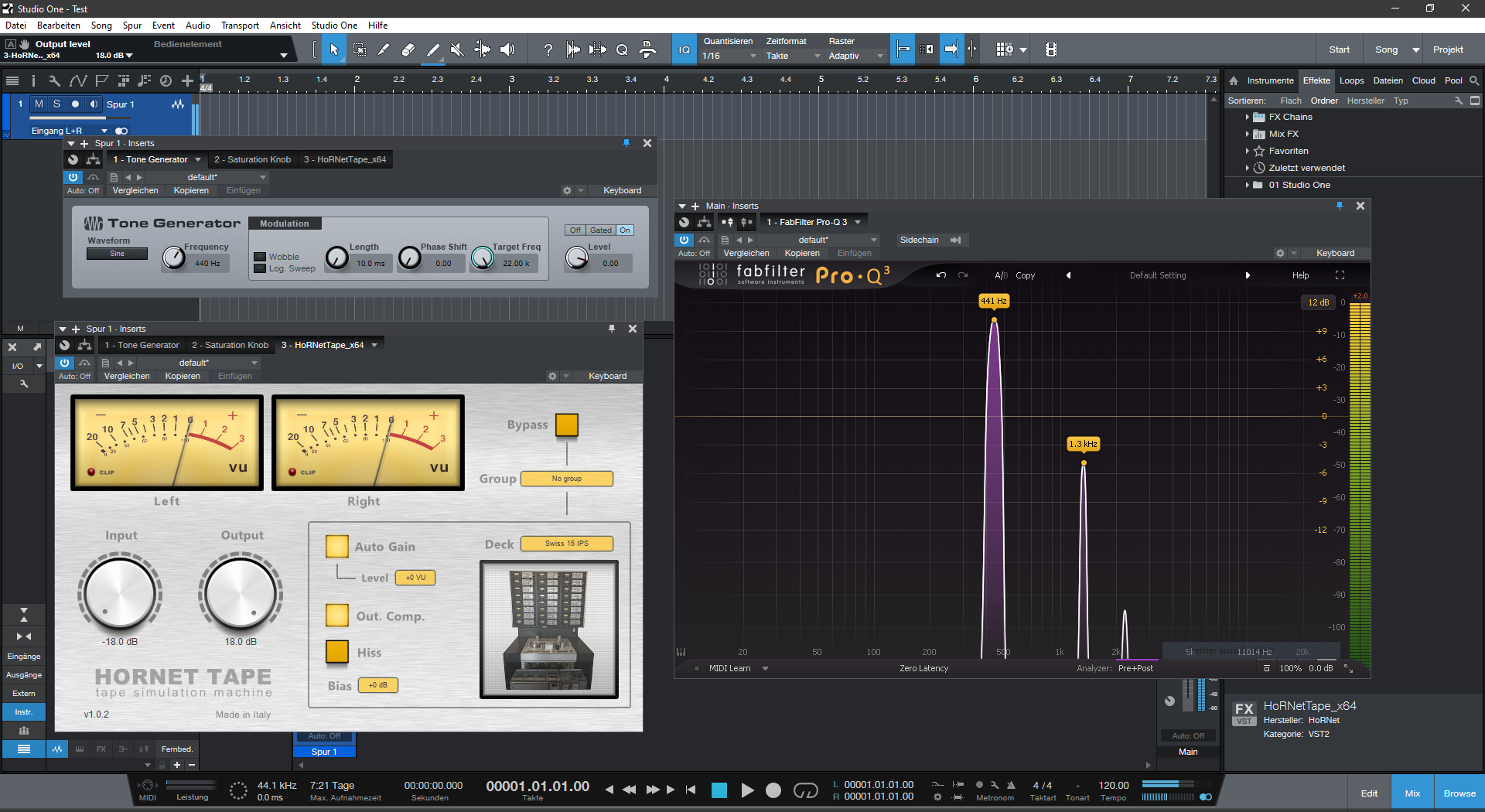Expand the FX Chains folder
The width and height of the screenshot is (1485, 812).
pos(1247,117)
